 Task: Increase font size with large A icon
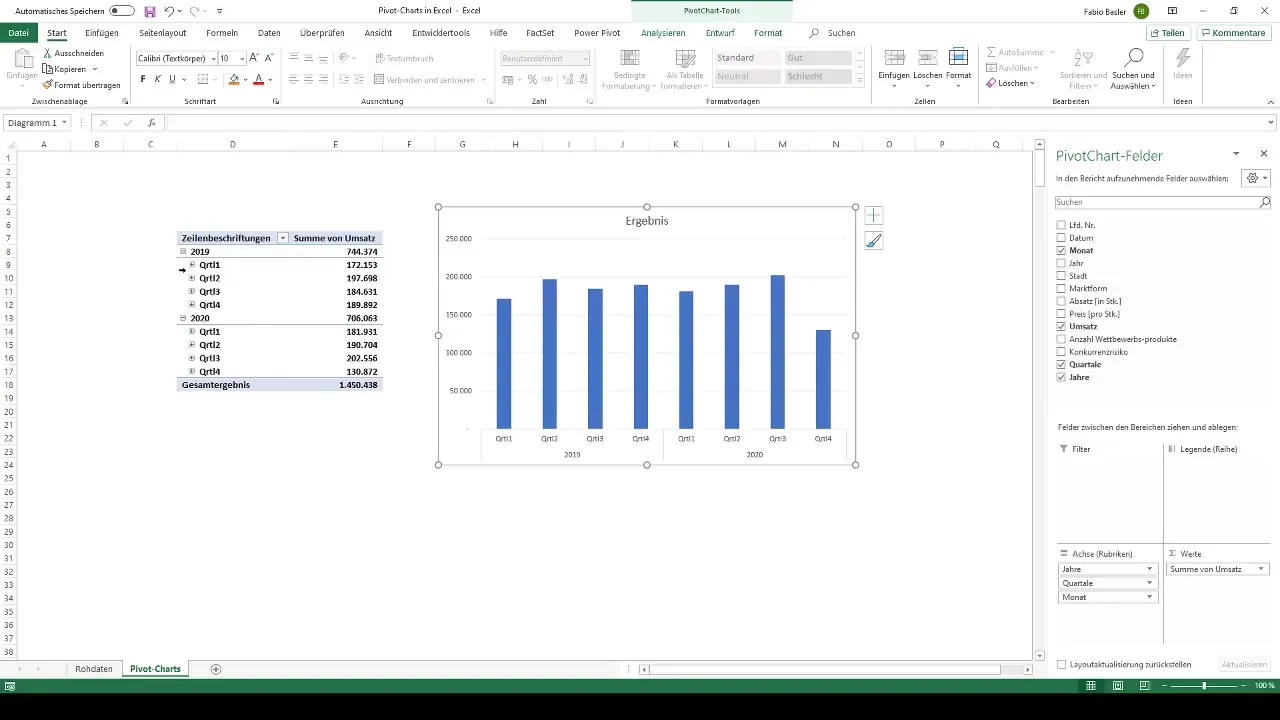click(x=254, y=59)
